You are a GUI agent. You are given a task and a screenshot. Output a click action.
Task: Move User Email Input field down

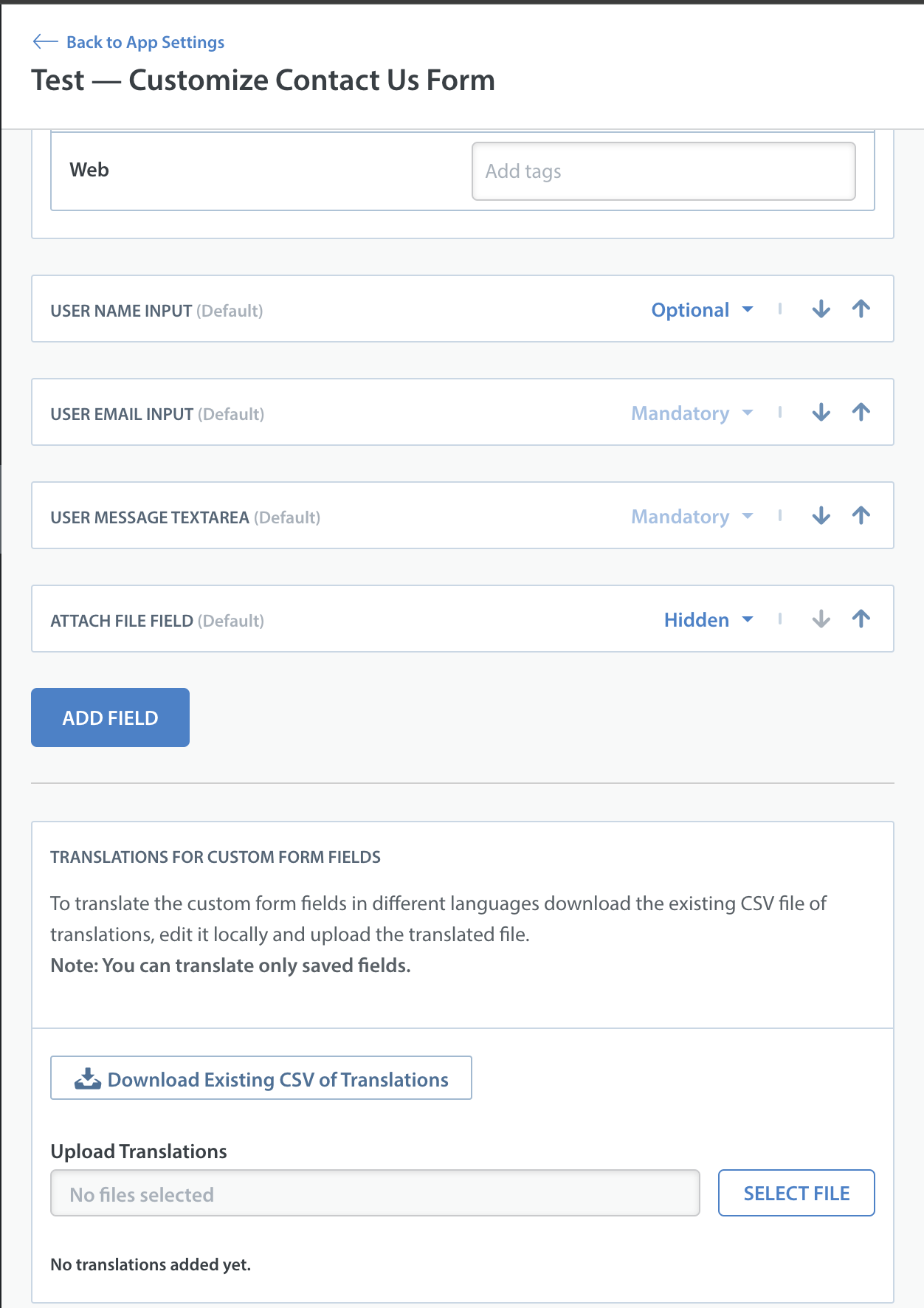(x=821, y=413)
